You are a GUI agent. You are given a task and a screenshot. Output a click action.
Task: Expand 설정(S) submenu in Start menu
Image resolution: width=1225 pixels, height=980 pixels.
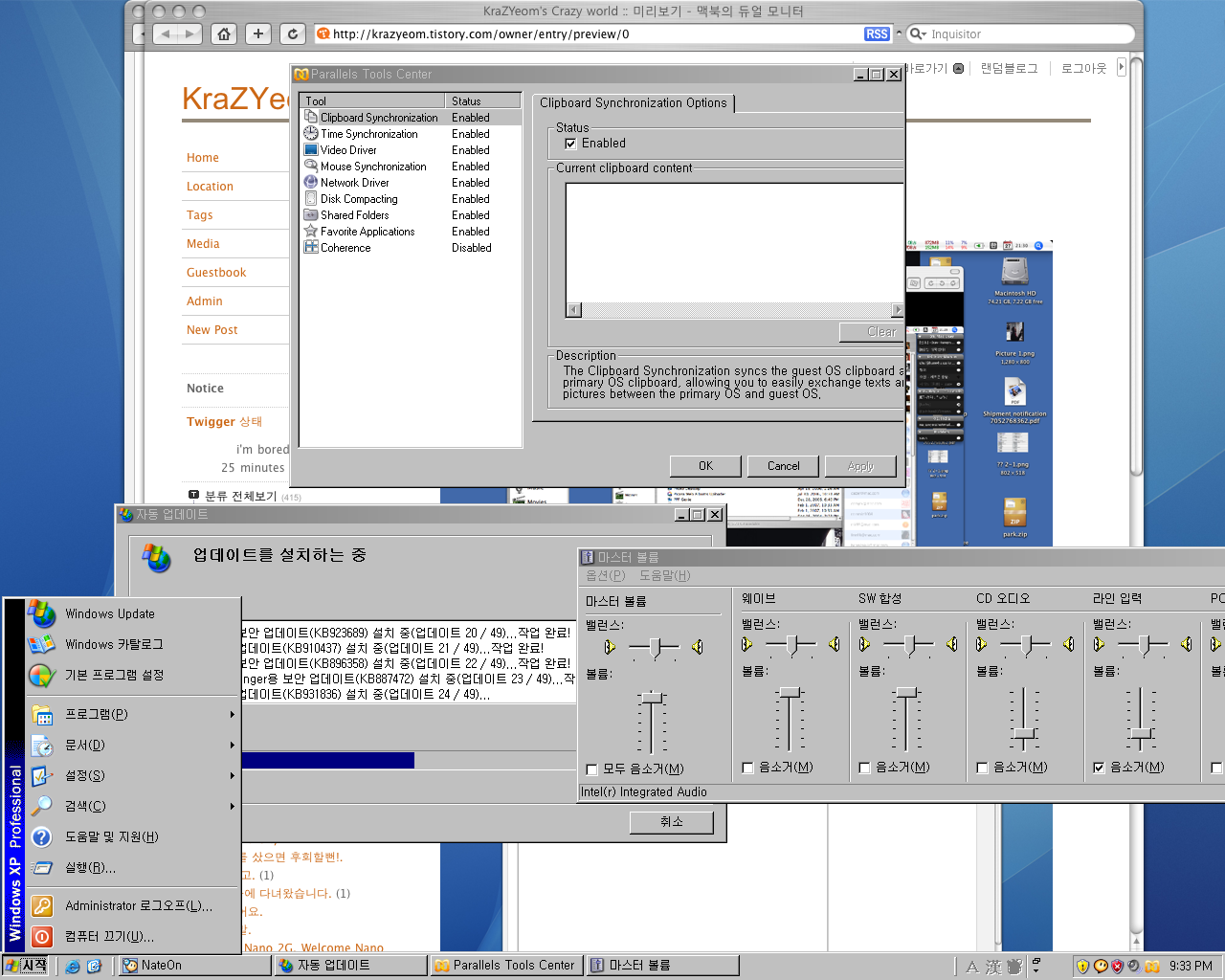132,776
